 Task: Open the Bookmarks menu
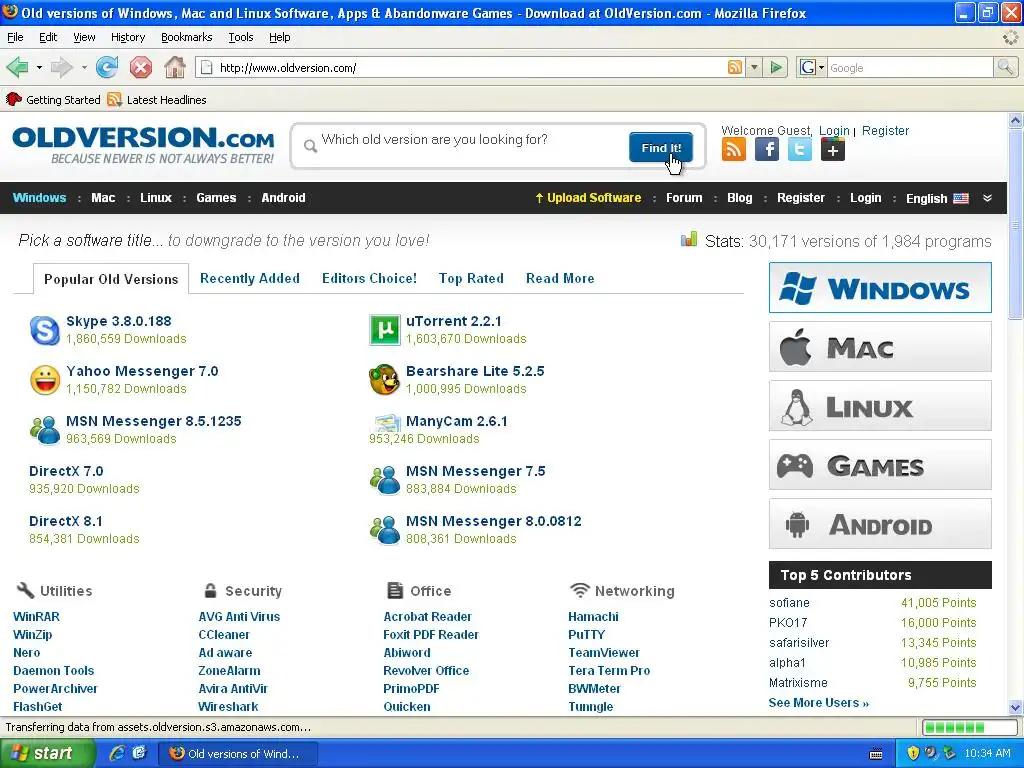(x=187, y=37)
